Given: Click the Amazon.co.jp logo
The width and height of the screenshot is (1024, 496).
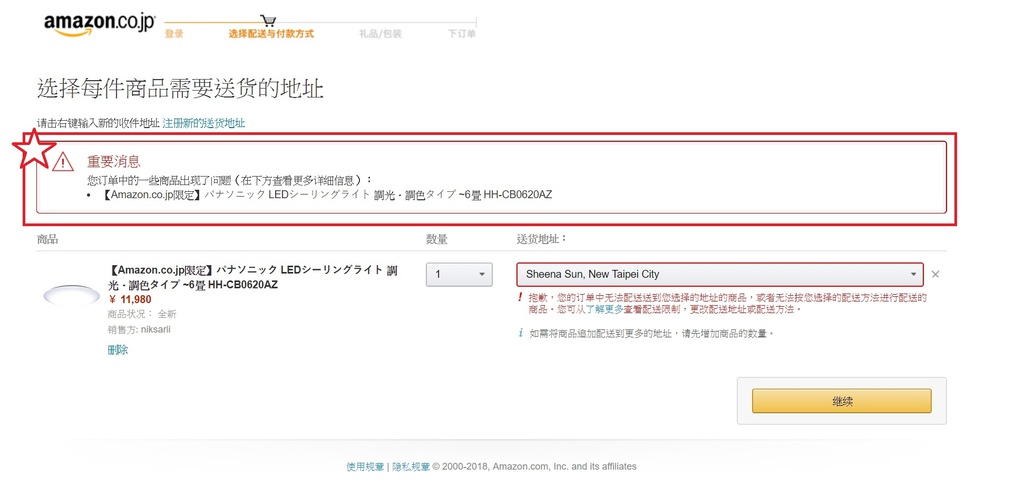Looking at the screenshot, I should (x=98, y=24).
